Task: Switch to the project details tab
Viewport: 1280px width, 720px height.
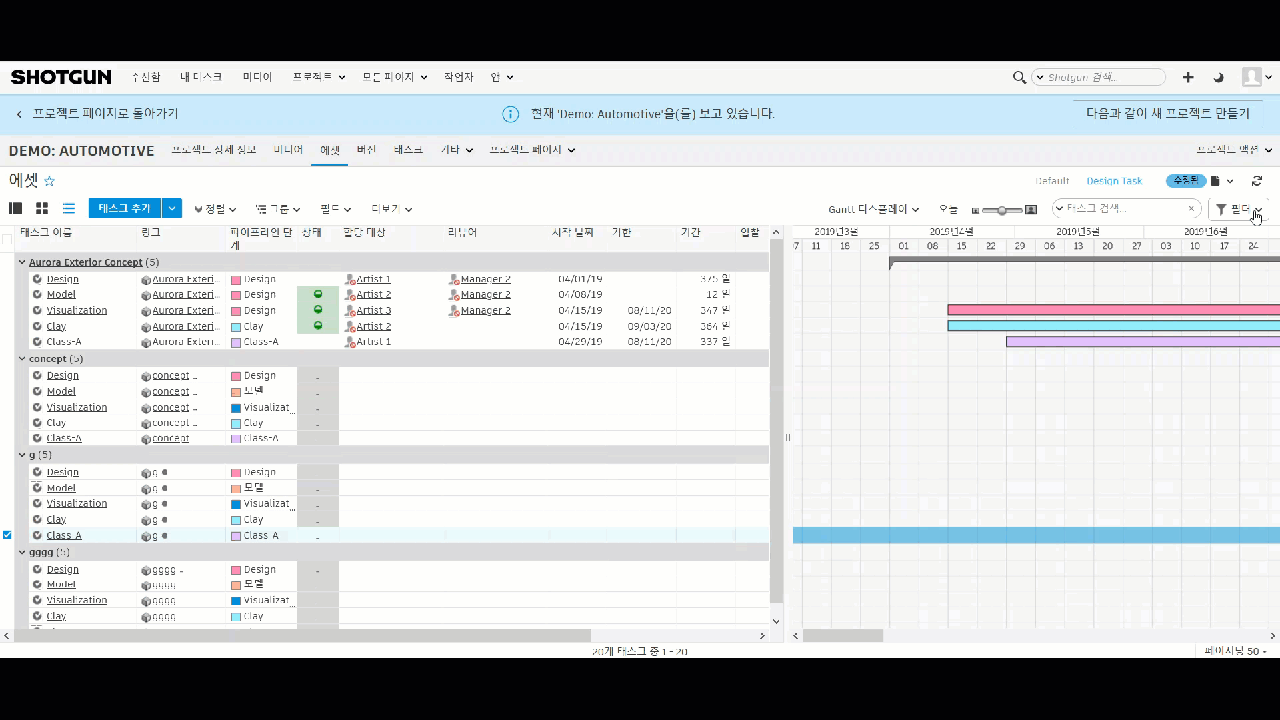Action: [x=214, y=150]
